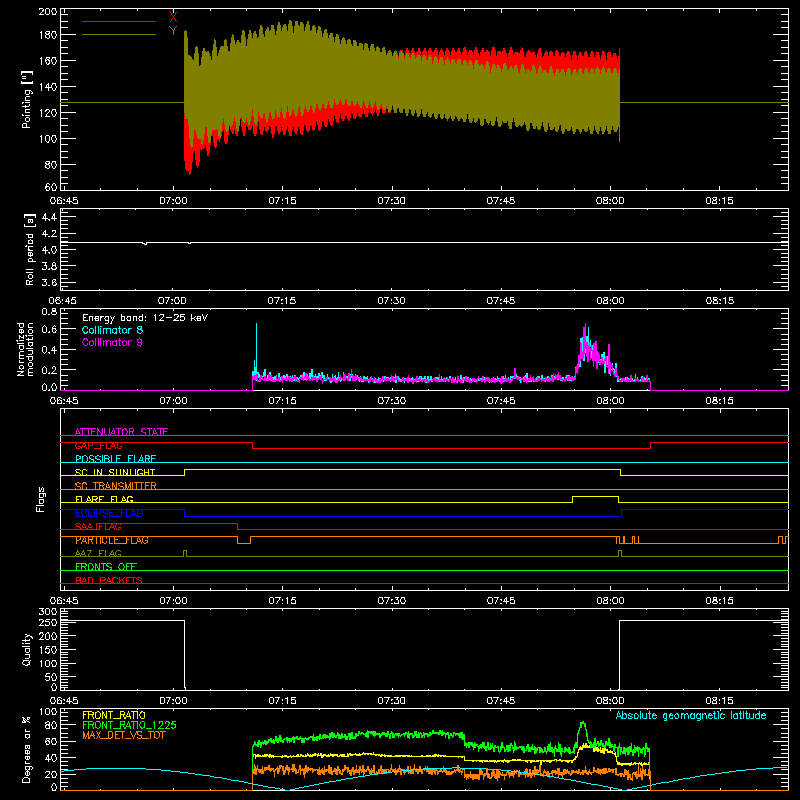Select the SAA_FLAG label
The width and height of the screenshot is (800, 800).
click(x=98, y=527)
